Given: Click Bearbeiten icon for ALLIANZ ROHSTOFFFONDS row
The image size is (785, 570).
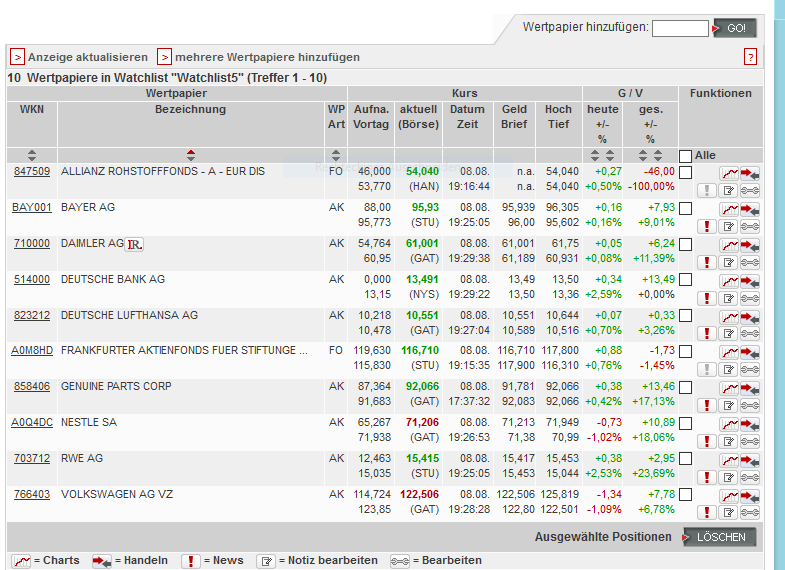Looking at the screenshot, I should (750, 190).
